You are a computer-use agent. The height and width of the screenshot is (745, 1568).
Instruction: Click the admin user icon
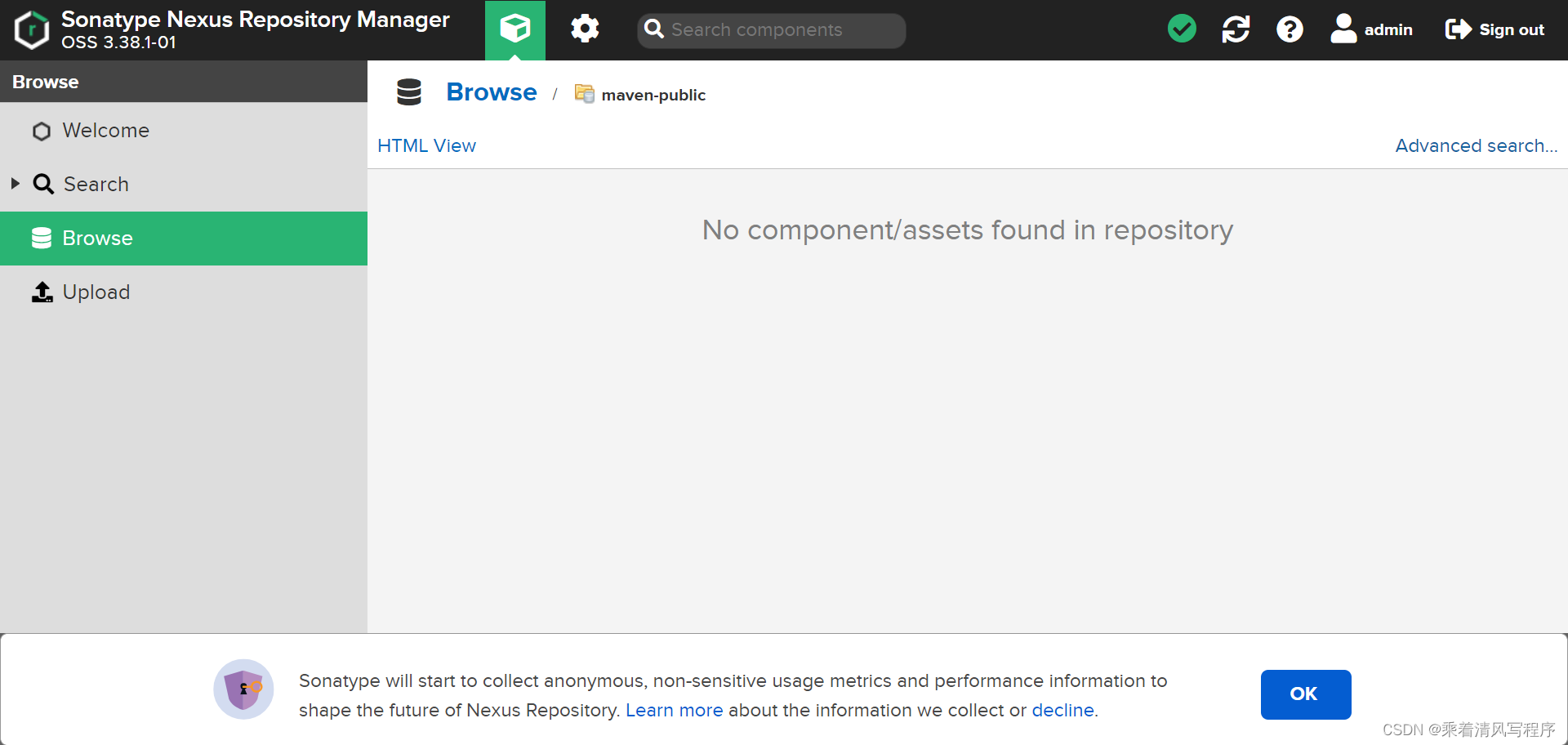(1343, 29)
